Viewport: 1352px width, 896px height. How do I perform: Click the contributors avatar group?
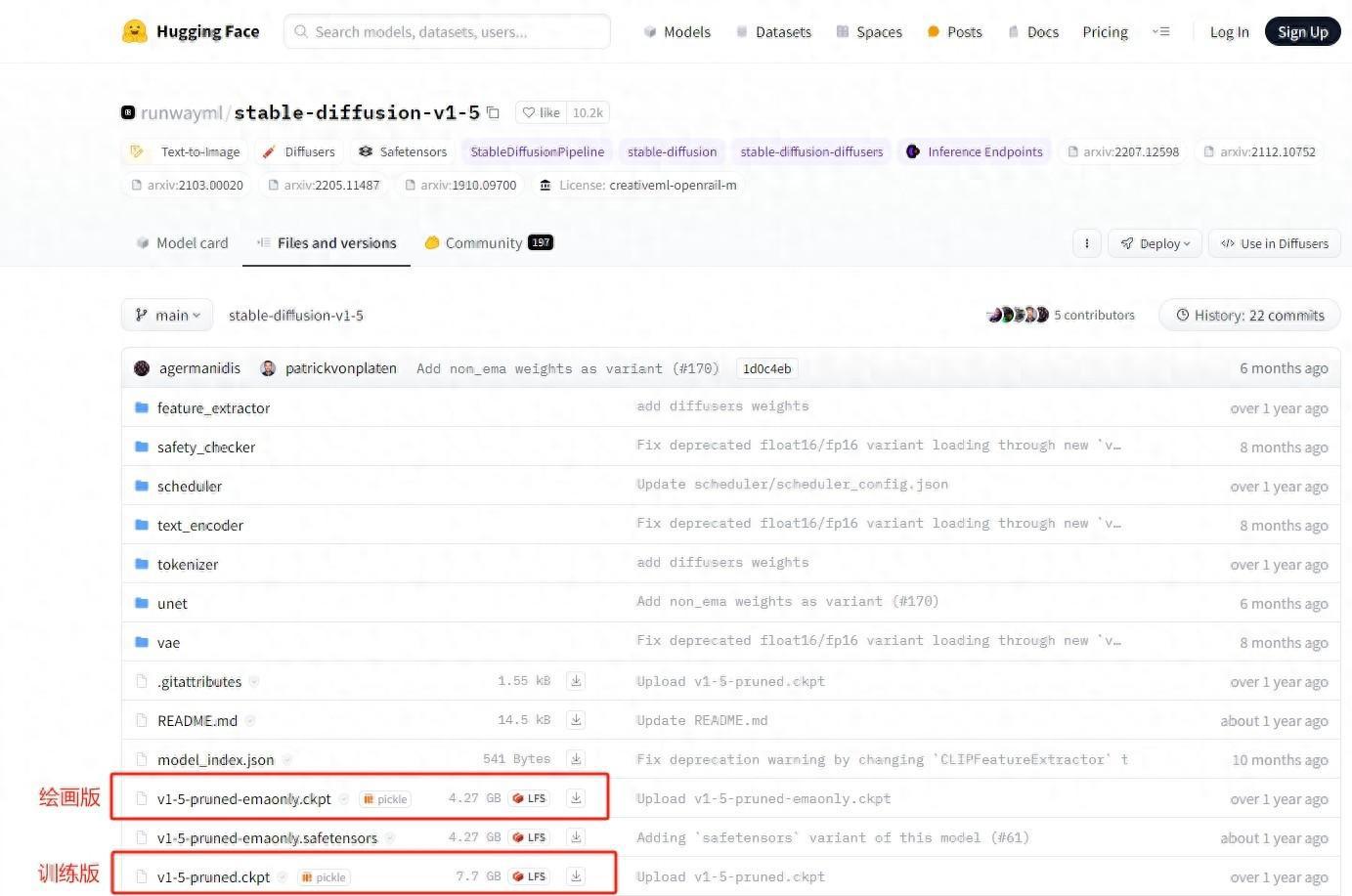coord(1018,315)
